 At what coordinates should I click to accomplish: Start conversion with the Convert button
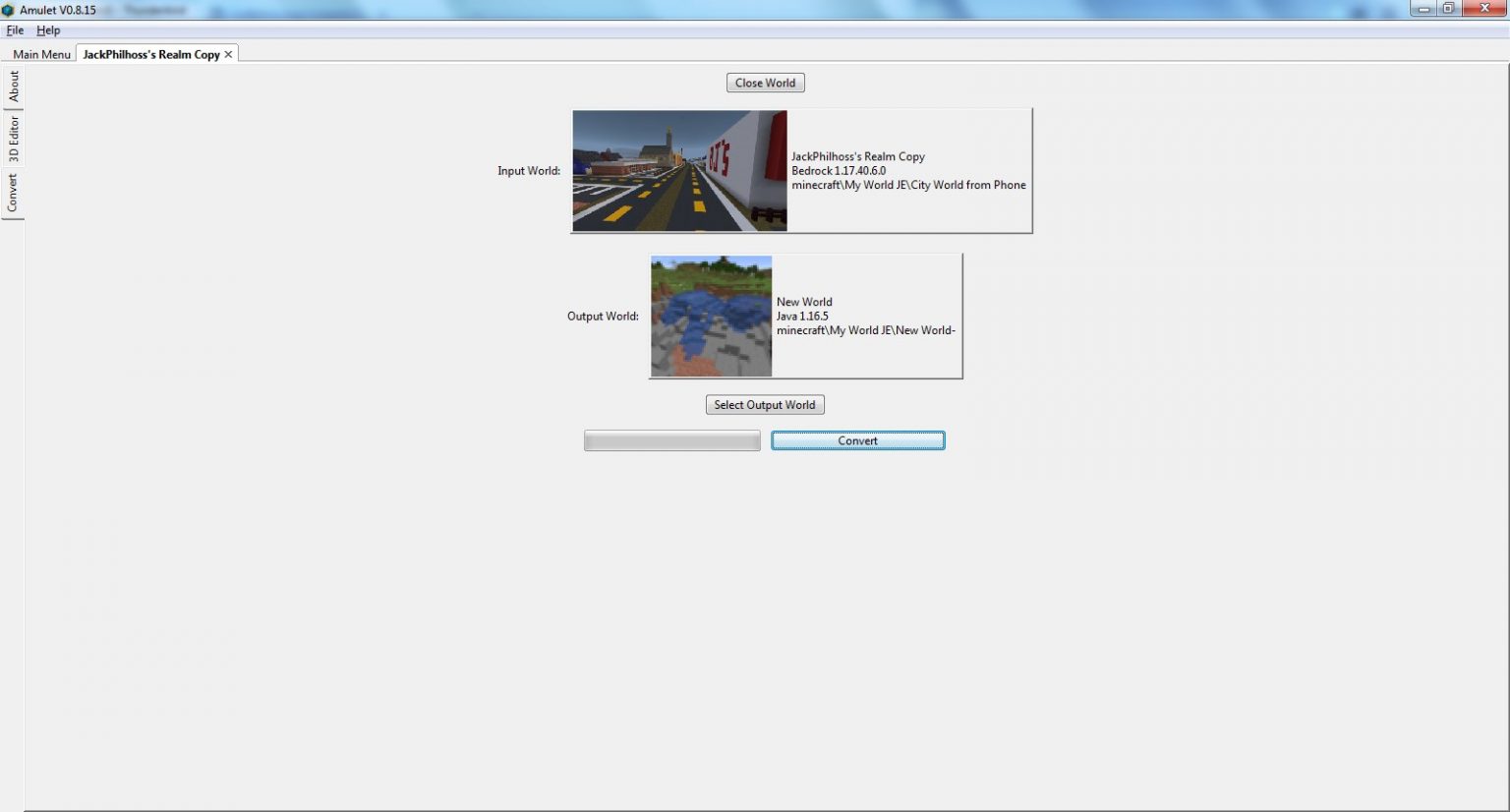(857, 440)
